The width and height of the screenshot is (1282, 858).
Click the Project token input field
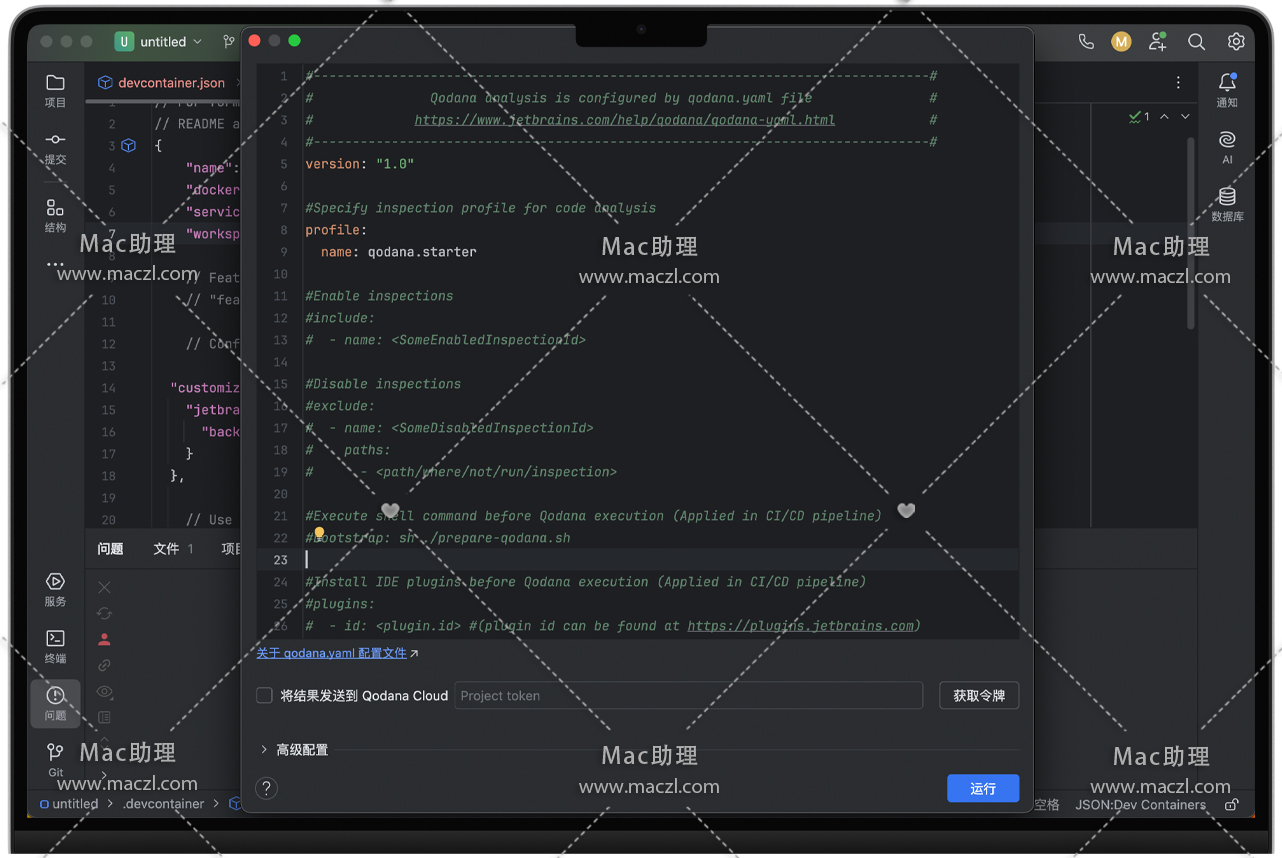(x=688, y=696)
